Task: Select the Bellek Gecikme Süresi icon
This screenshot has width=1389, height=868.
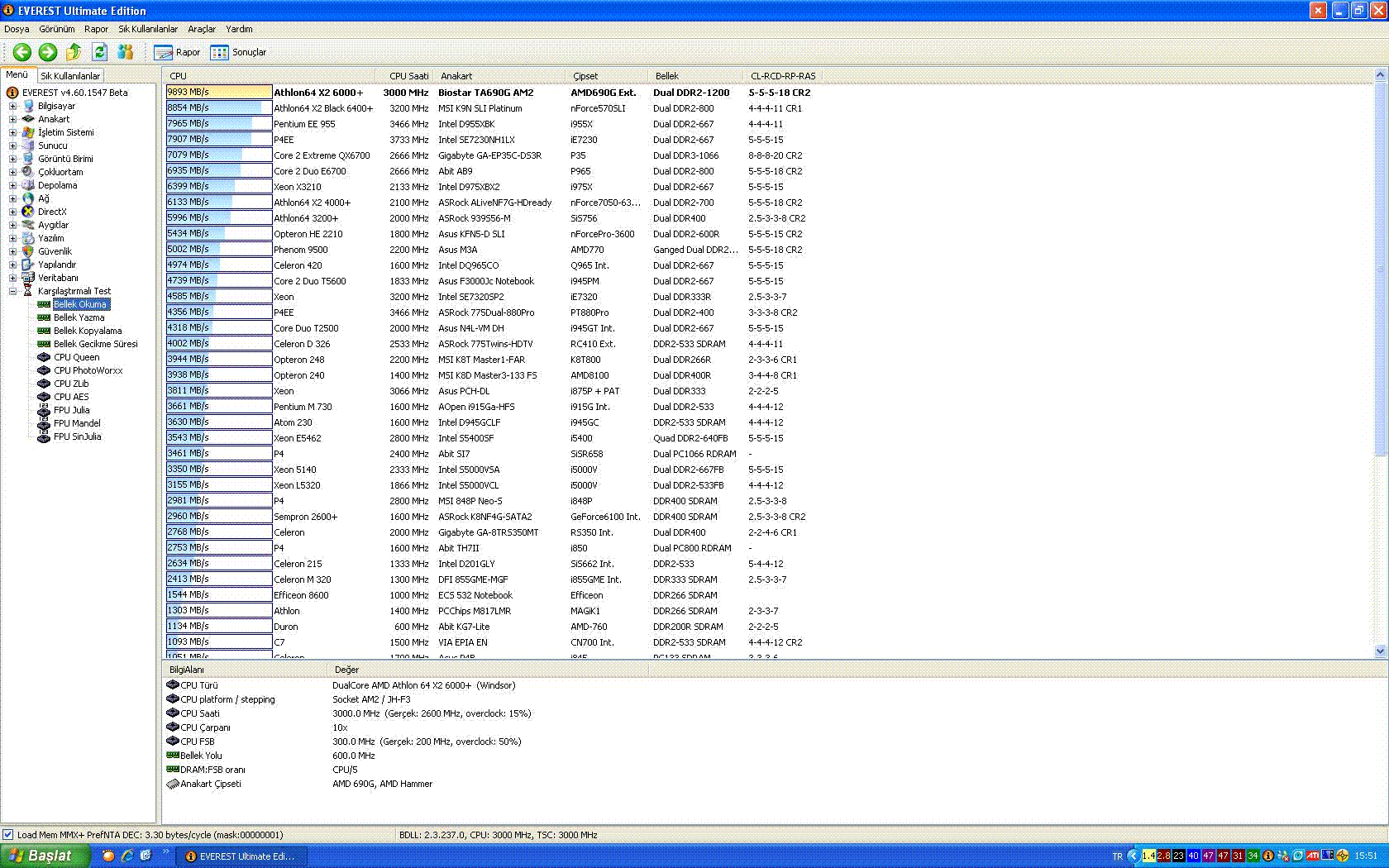Action: click(44, 344)
